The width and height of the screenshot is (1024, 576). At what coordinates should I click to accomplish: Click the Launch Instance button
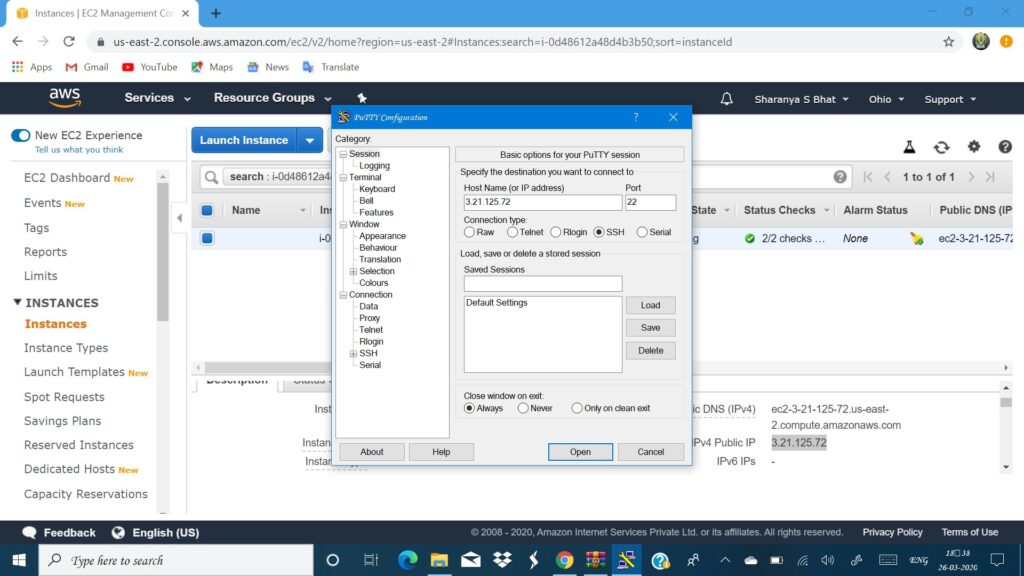244,140
